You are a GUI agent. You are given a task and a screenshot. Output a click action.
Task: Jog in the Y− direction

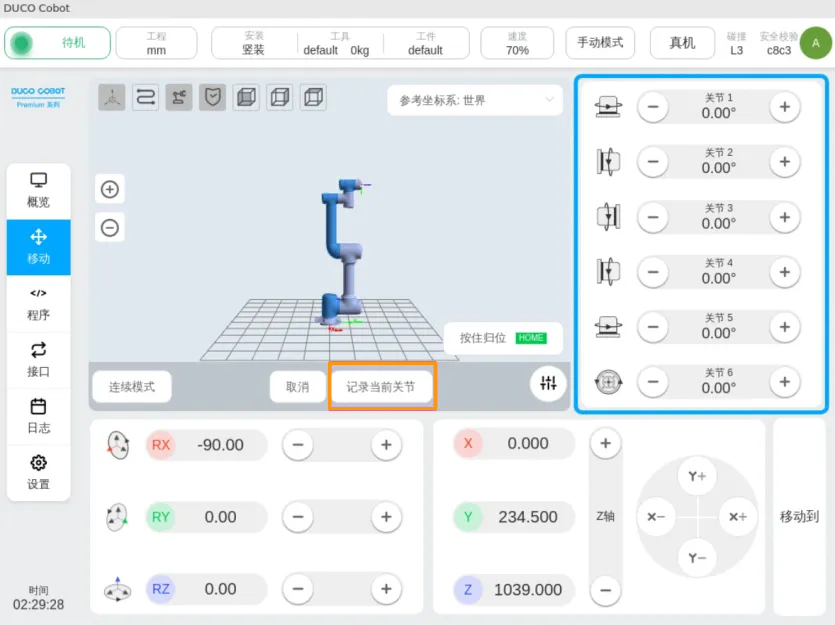[x=697, y=558]
